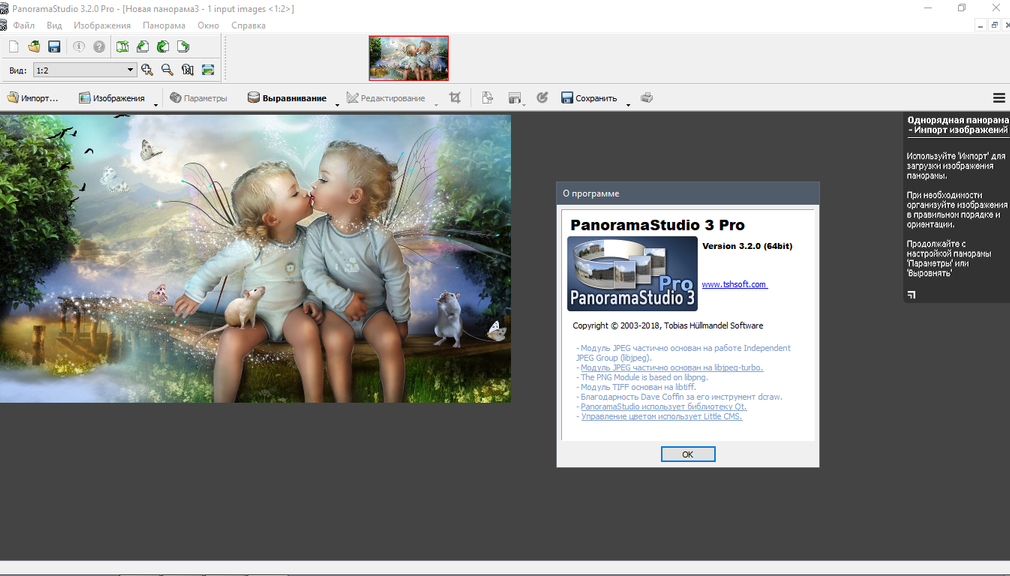Click the Выравнивание toolbar button
1010x576 pixels.
(x=287, y=98)
